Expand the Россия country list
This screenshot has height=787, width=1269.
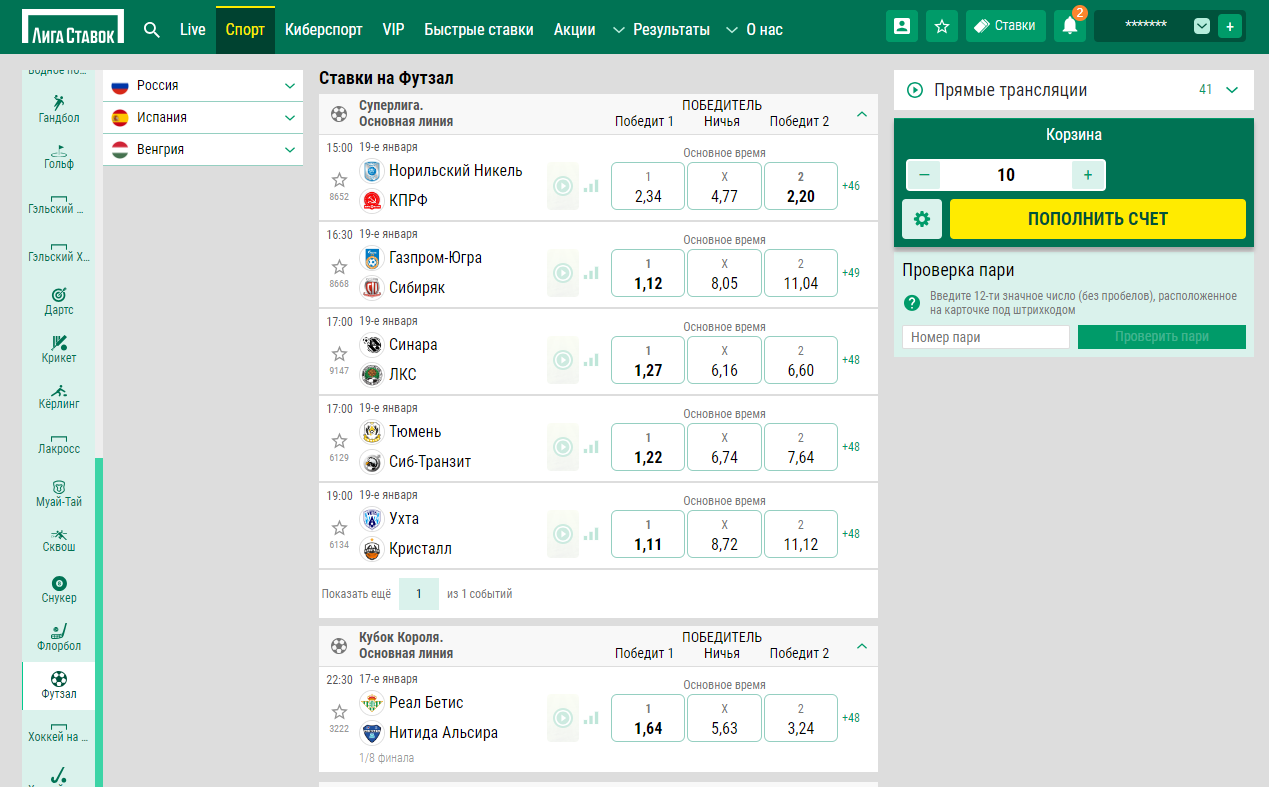[203, 86]
